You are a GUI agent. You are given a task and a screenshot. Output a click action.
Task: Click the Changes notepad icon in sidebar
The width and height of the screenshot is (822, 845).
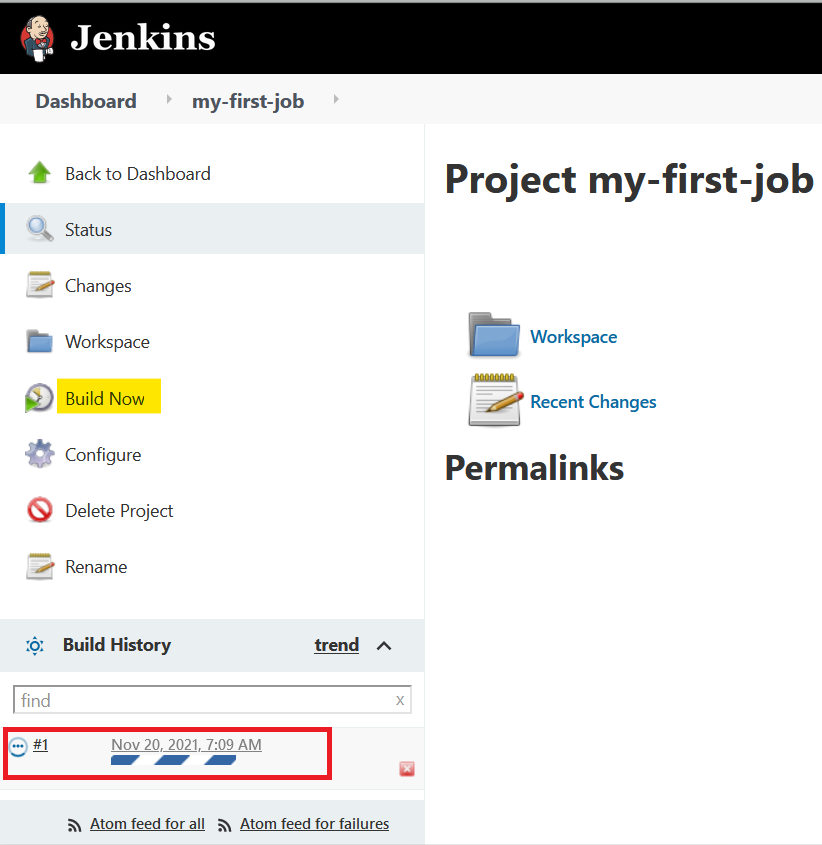40,285
